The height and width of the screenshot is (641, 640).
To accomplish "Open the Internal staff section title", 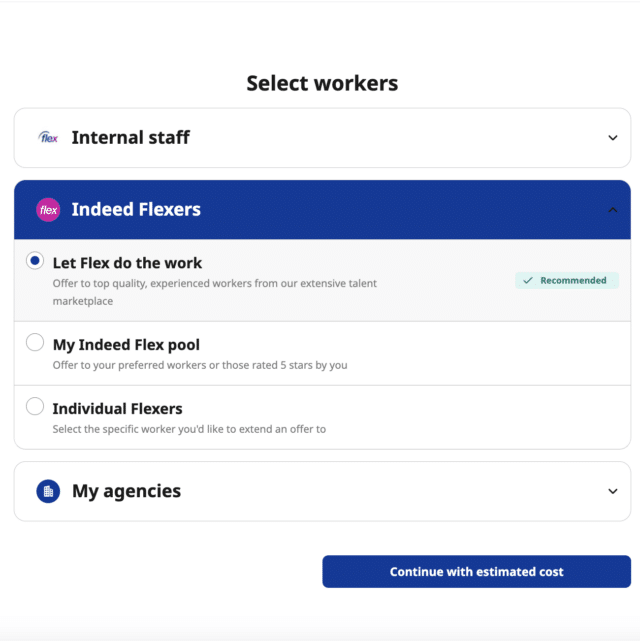I will coord(130,137).
